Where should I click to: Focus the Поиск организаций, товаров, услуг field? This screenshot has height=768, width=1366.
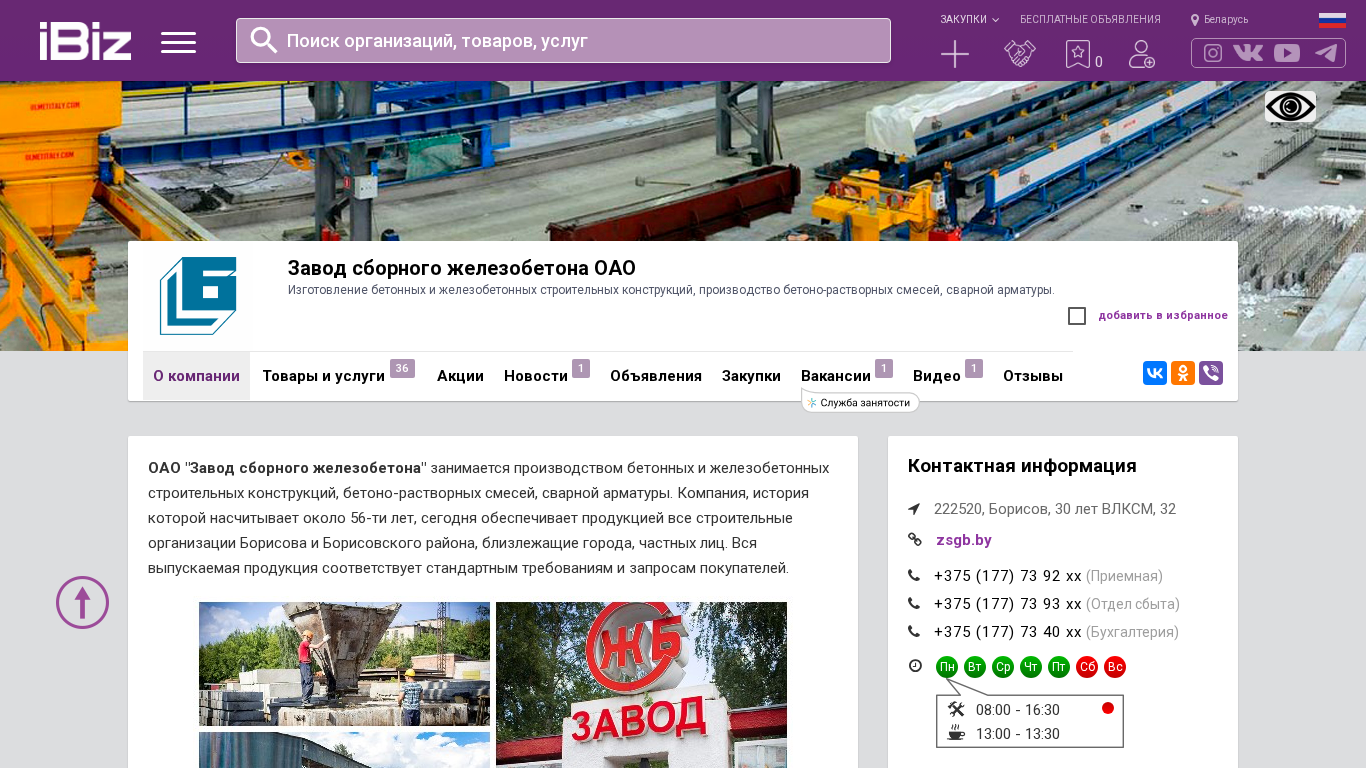(563, 41)
